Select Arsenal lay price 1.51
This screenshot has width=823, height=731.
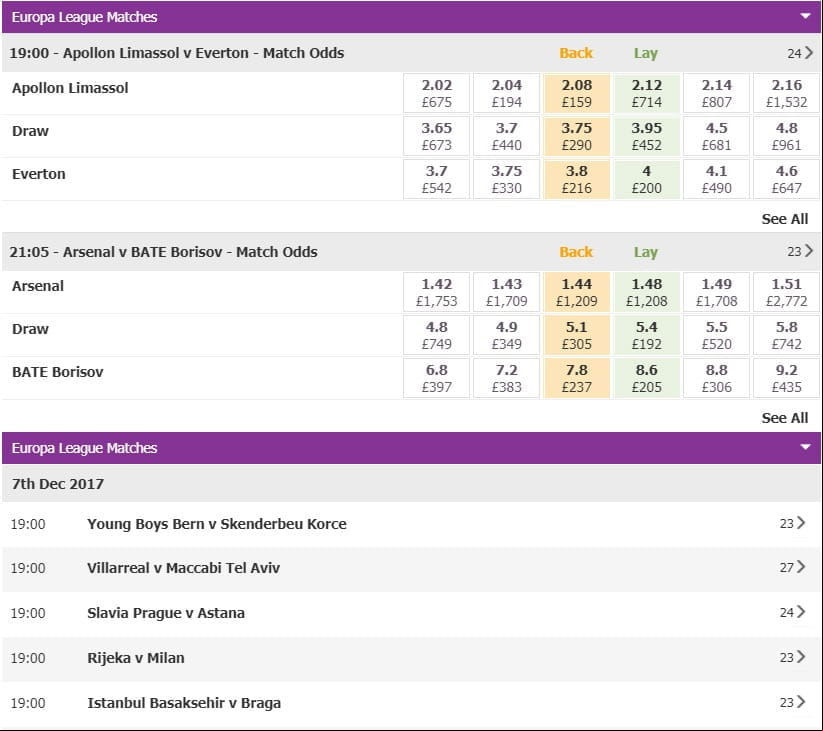pos(786,292)
